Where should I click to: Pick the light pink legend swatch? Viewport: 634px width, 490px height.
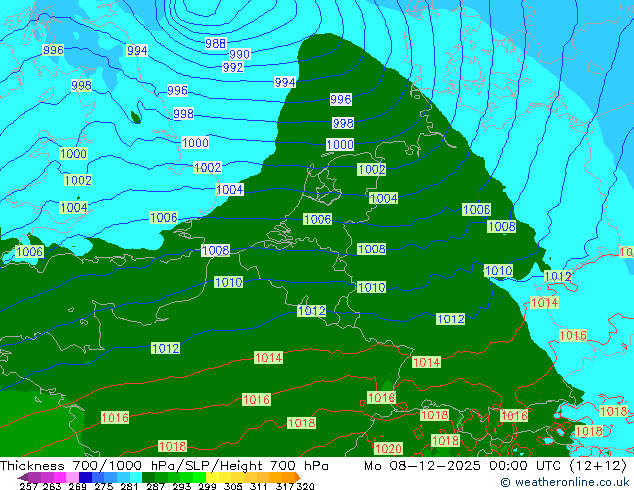tap(72, 477)
